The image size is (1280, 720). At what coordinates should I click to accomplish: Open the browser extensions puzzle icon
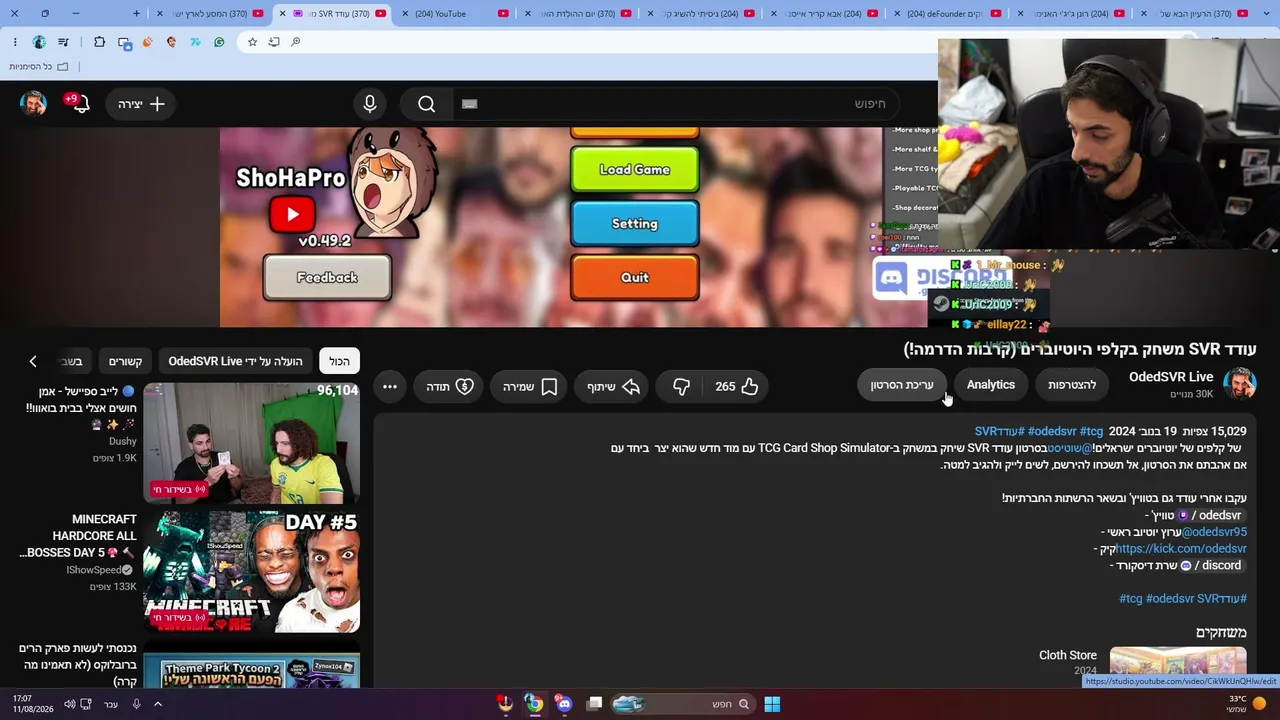pyautogui.click(x=99, y=42)
